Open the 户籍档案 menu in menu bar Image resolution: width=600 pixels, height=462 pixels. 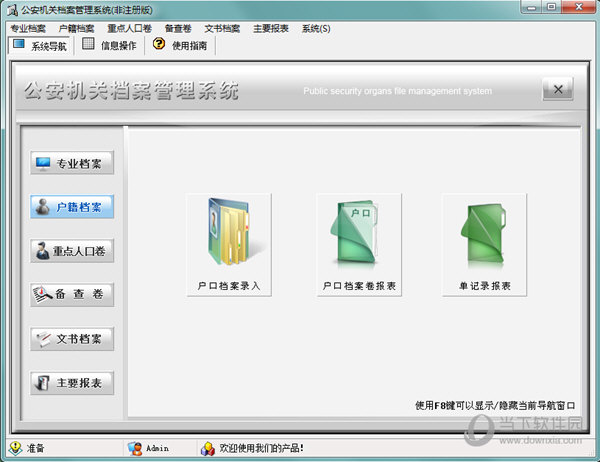[x=77, y=28]
